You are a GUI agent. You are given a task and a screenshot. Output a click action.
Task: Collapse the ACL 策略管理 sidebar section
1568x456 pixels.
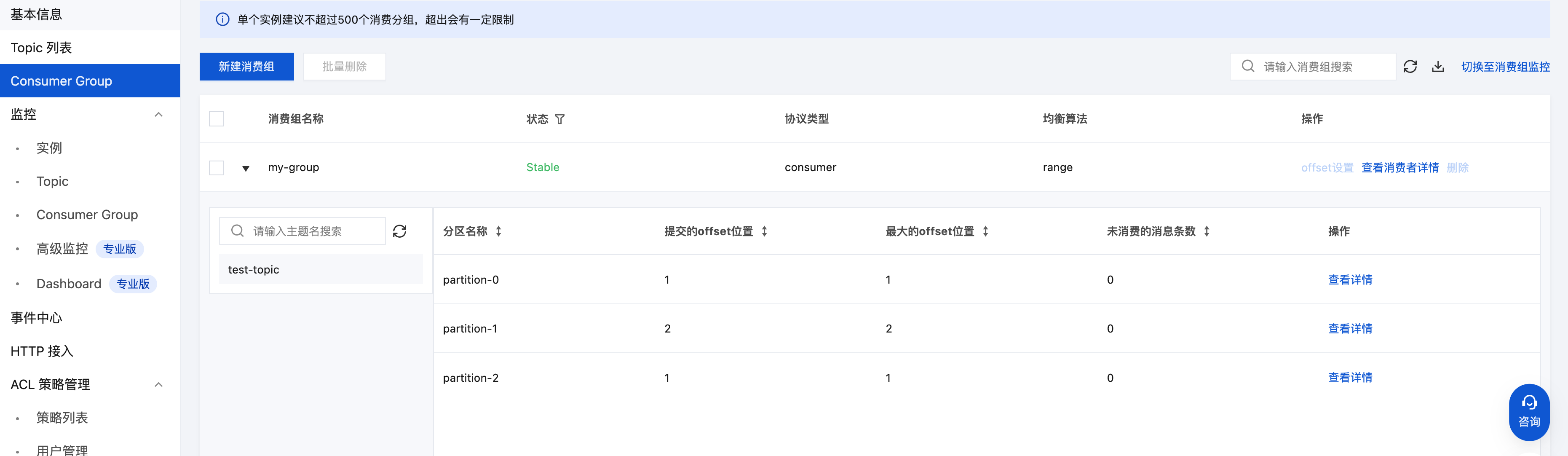pyautogui.click(x=158, y=384)
